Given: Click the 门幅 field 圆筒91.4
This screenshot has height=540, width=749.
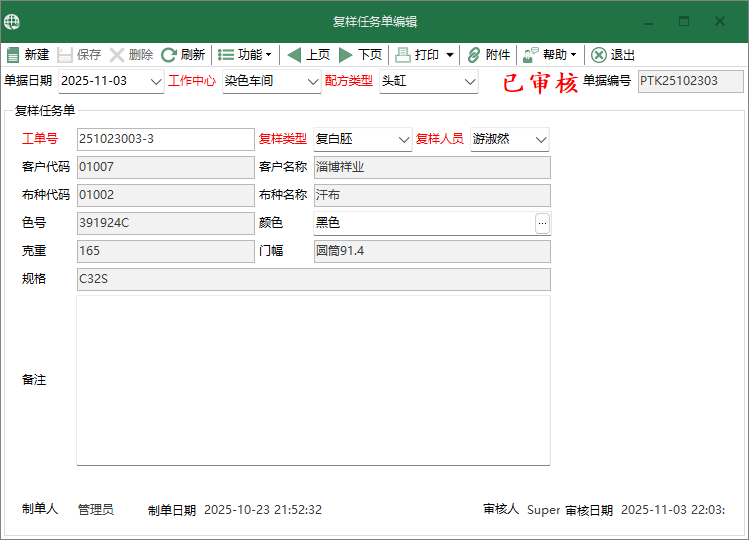Looking at the screenshot, I should click(x=432, y=251).
